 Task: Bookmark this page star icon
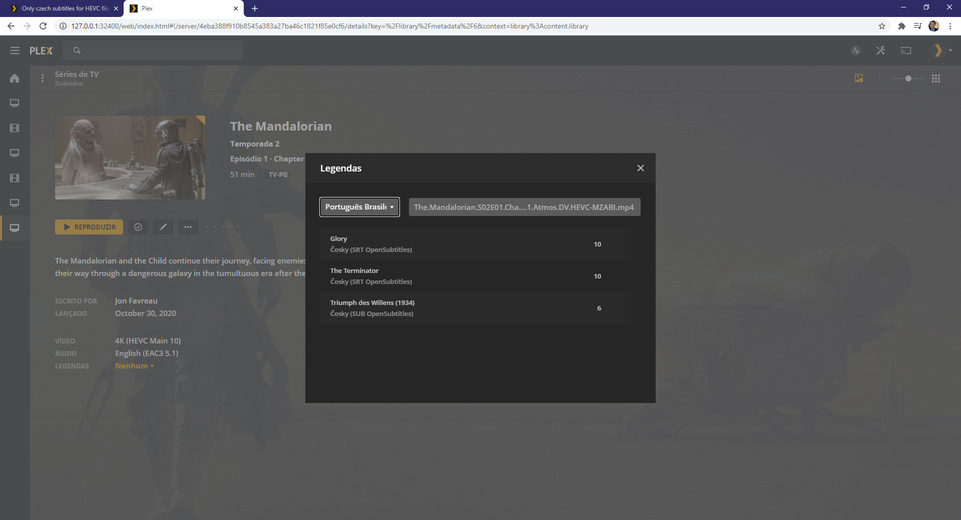881,26
